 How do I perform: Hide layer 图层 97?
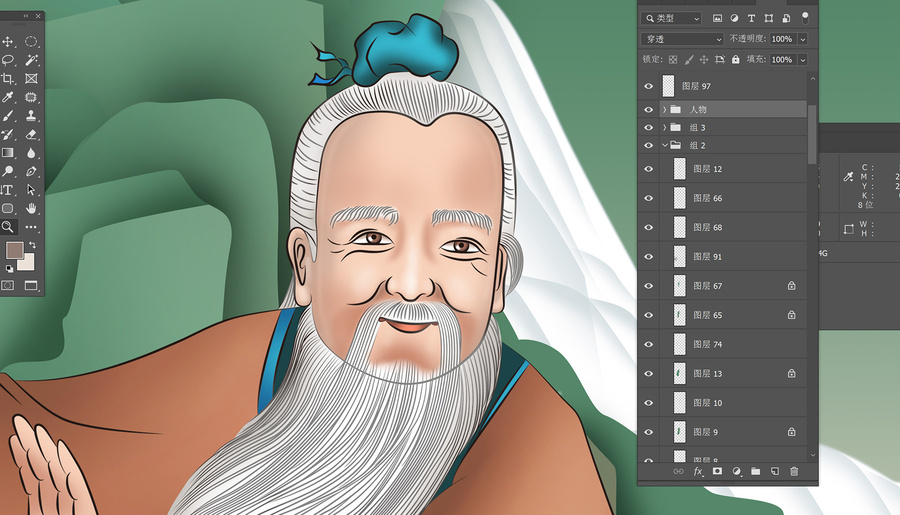point(649,86)
